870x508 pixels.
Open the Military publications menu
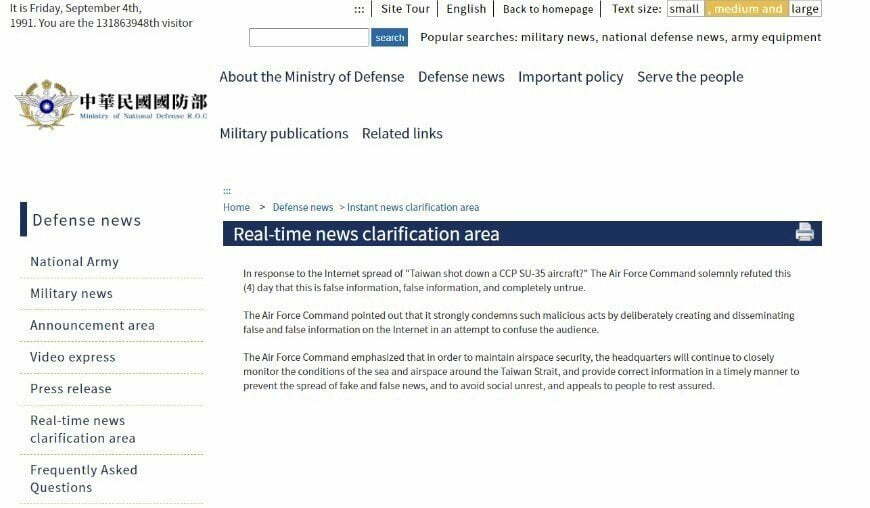tap(284, 133)
